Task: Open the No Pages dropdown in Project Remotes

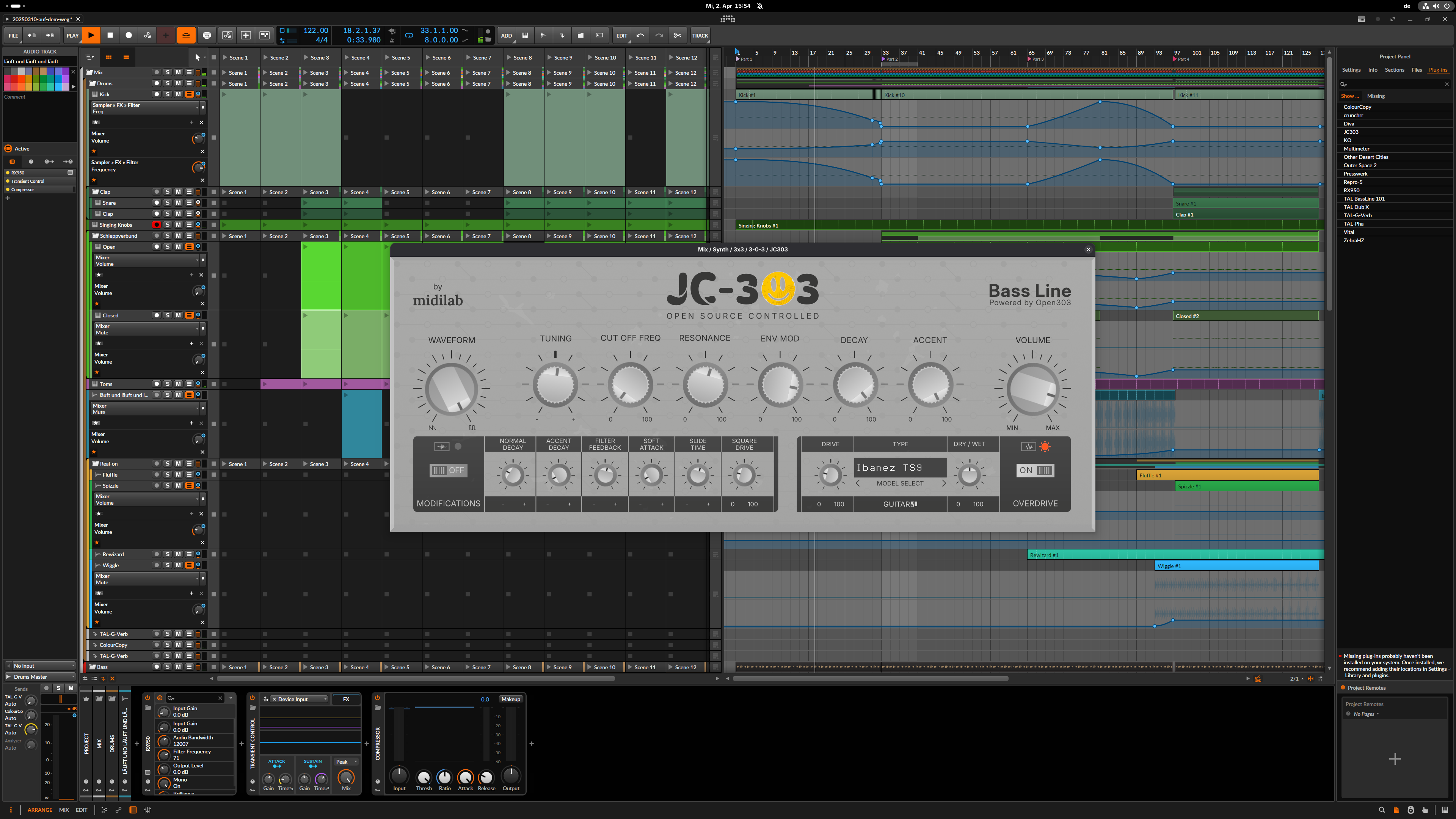Action: (x=1366, y=714)
